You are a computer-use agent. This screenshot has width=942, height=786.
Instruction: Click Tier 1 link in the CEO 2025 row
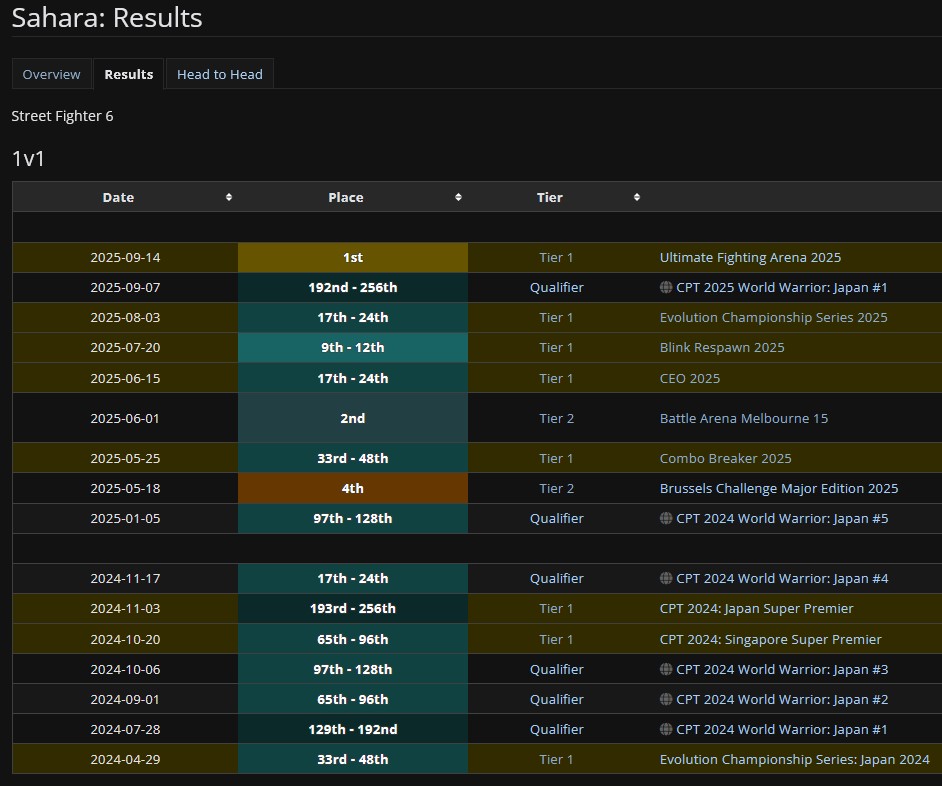point(556,378)
